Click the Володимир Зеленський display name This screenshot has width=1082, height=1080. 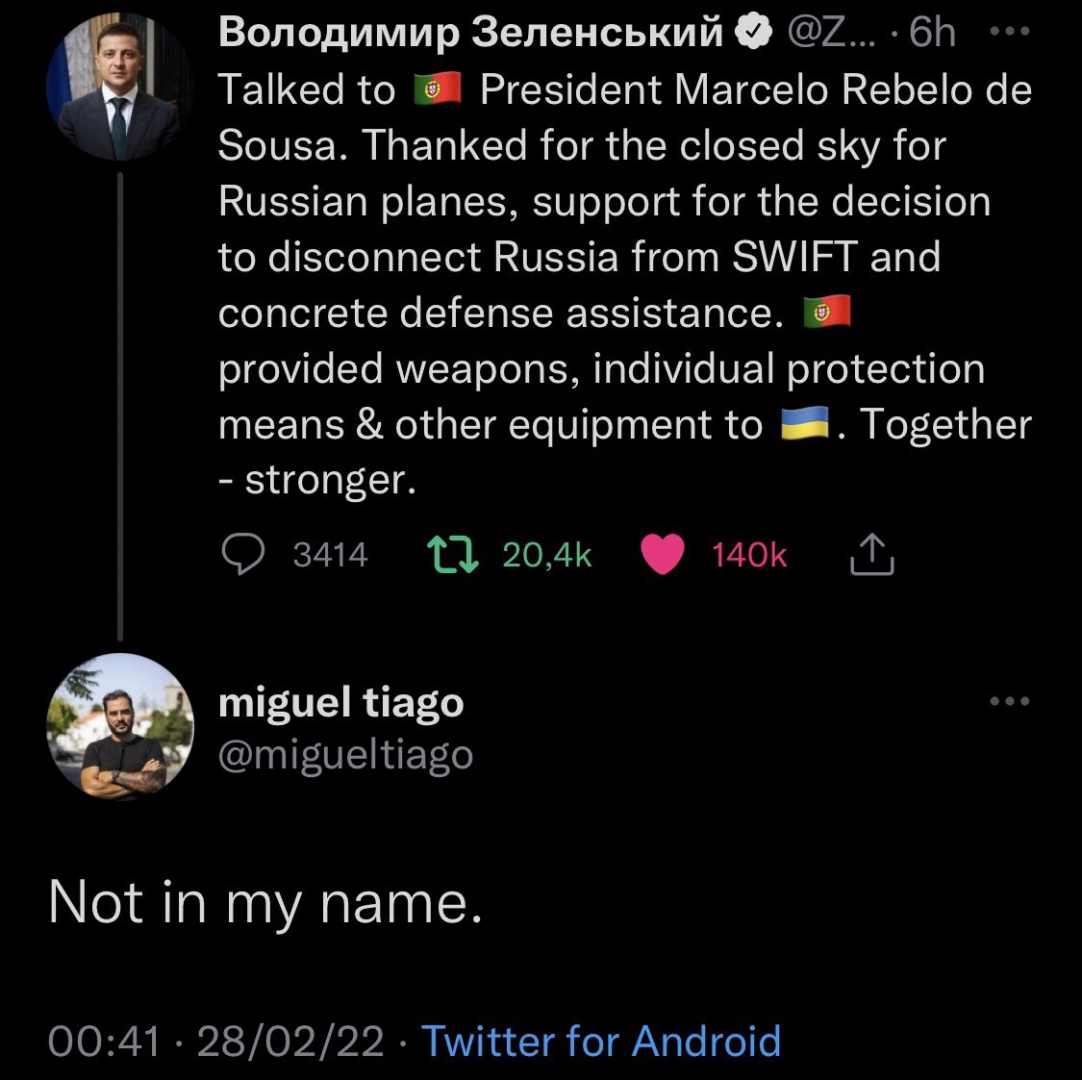[470, 35]
